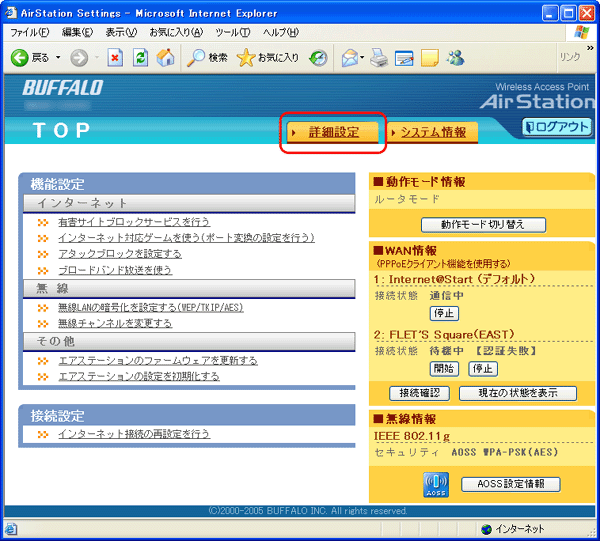Open the 検索 search magnifier button
Screen dimensions: 600x541
(x=207, y=58)
